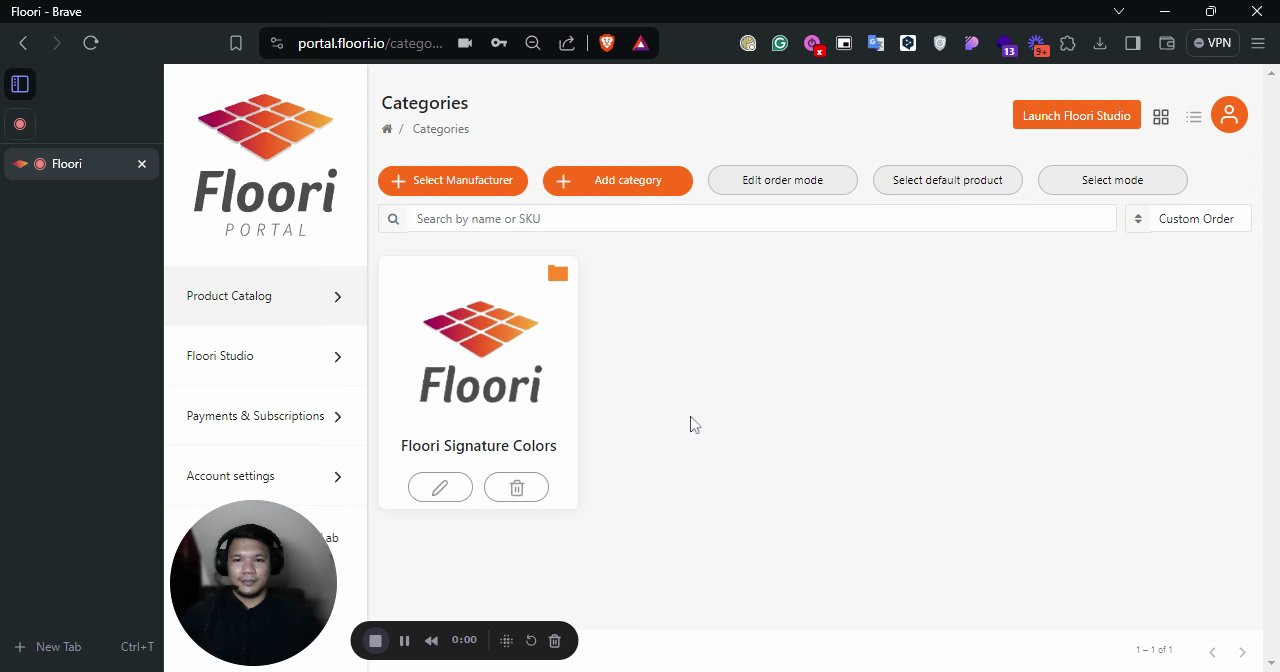Click the site settings icon in address bar
The width and height of the screenshot is (1280, 672).
[x=277, y=43]
